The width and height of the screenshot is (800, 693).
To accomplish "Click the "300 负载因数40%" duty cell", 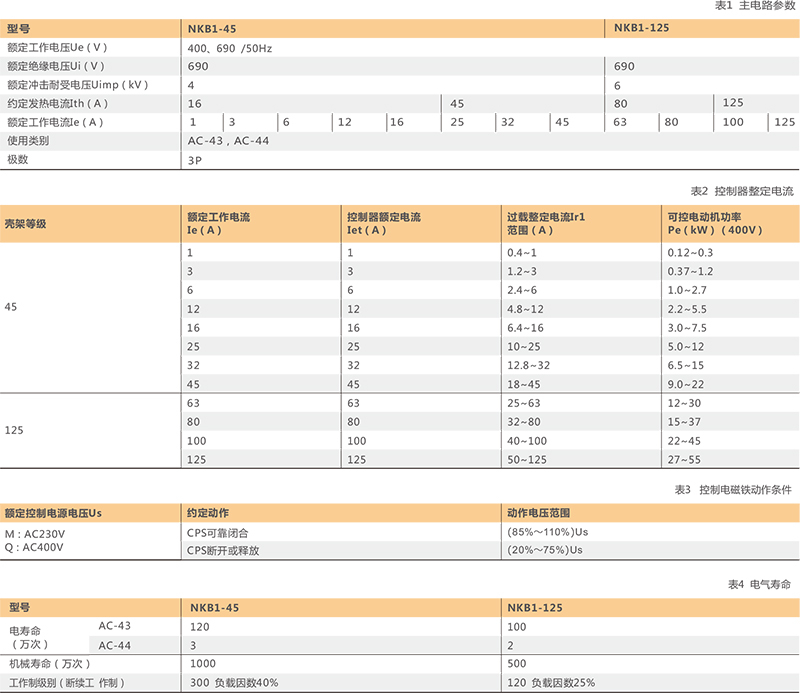I will (x=231, y=682).
